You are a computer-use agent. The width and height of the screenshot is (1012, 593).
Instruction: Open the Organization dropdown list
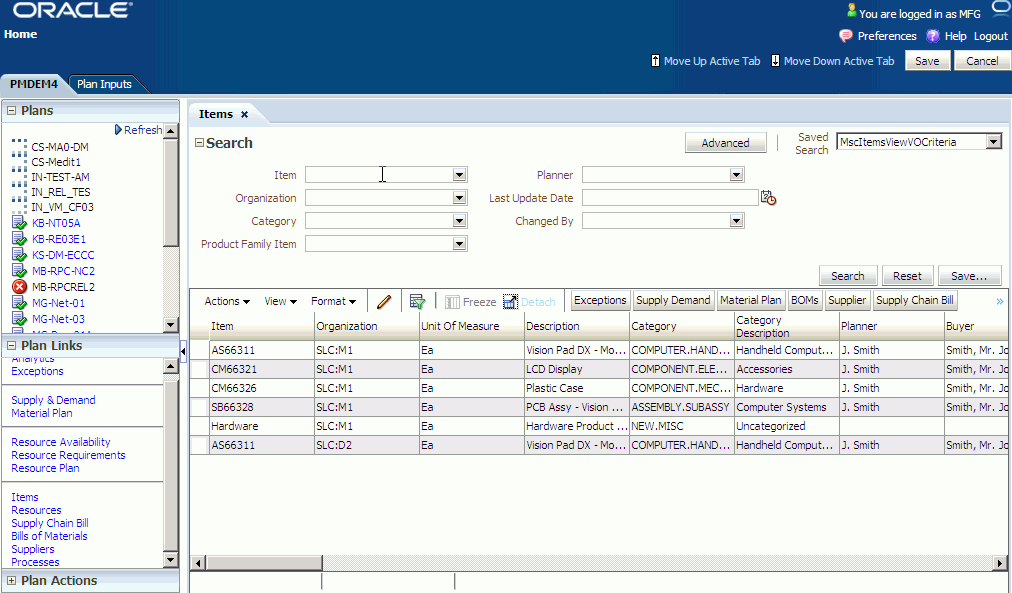[459, 197]
